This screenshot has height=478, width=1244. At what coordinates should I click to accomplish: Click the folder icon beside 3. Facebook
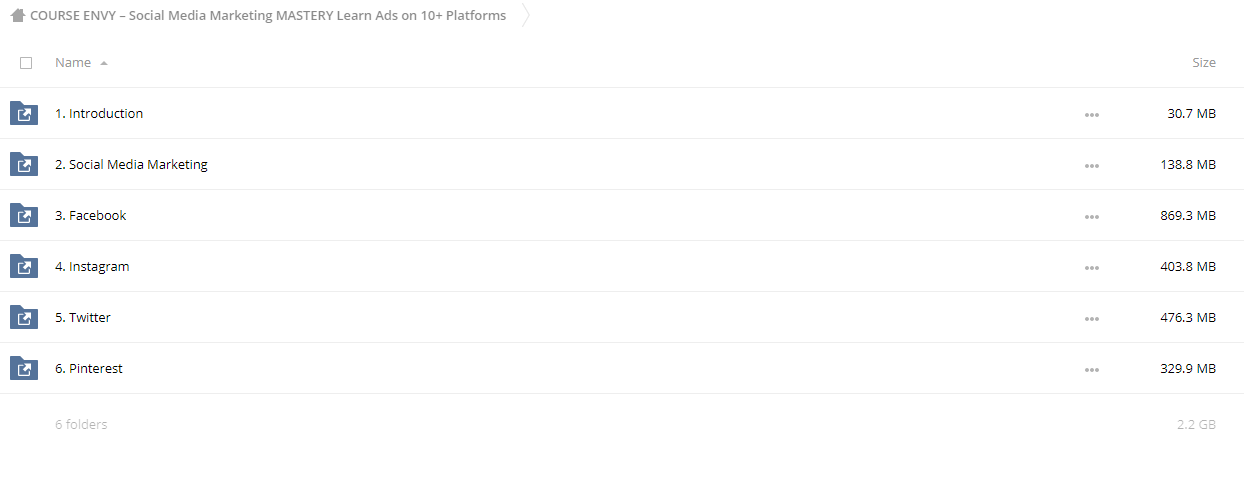point(24,215)
